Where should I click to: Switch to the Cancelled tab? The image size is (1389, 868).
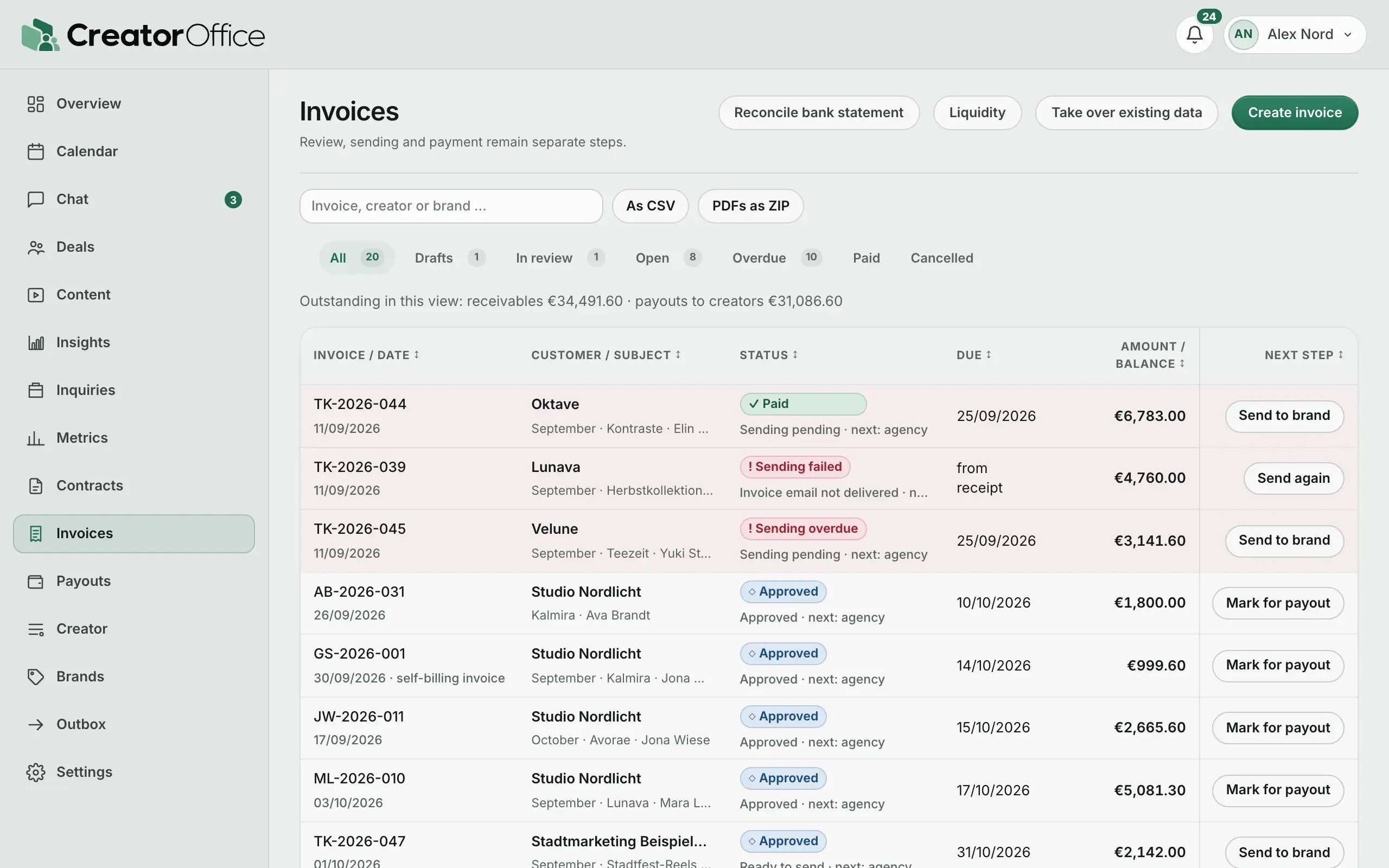click(x=942, y=258)
